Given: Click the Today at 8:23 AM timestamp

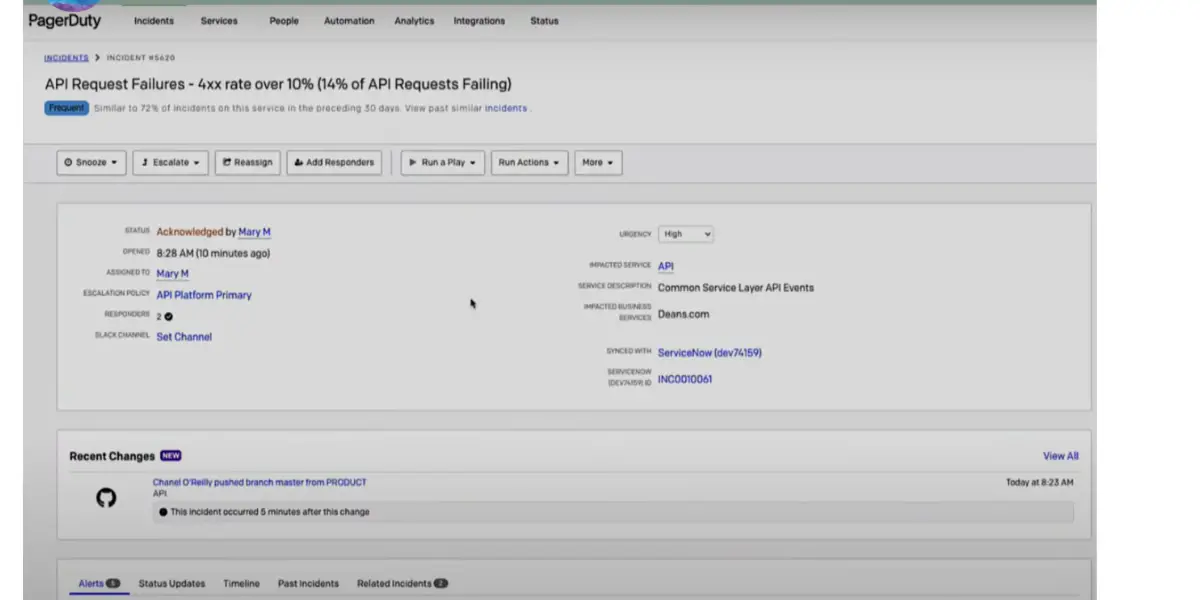Looking at the screenshot, I should [1040, 482].
